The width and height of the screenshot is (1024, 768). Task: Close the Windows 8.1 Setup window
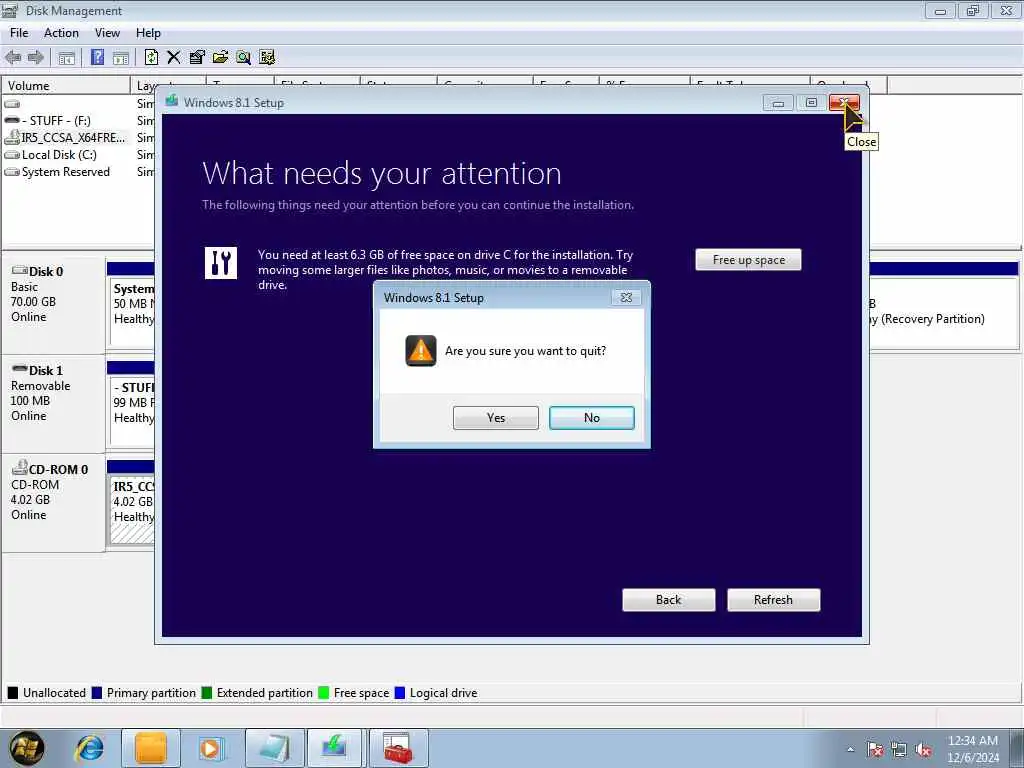pyautogui.click(x=844, y=103)
